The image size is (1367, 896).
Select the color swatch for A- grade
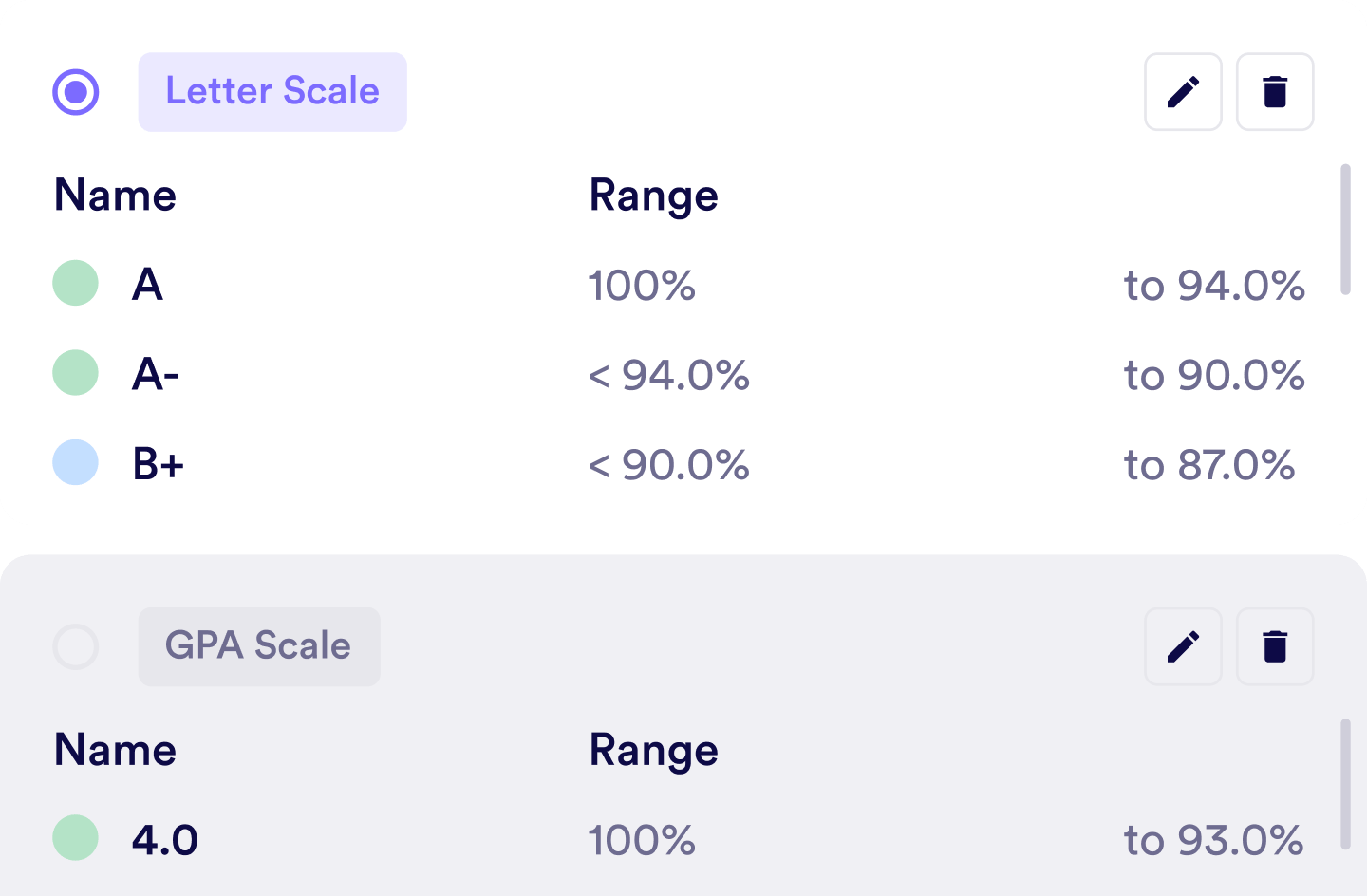click(76, 373)
